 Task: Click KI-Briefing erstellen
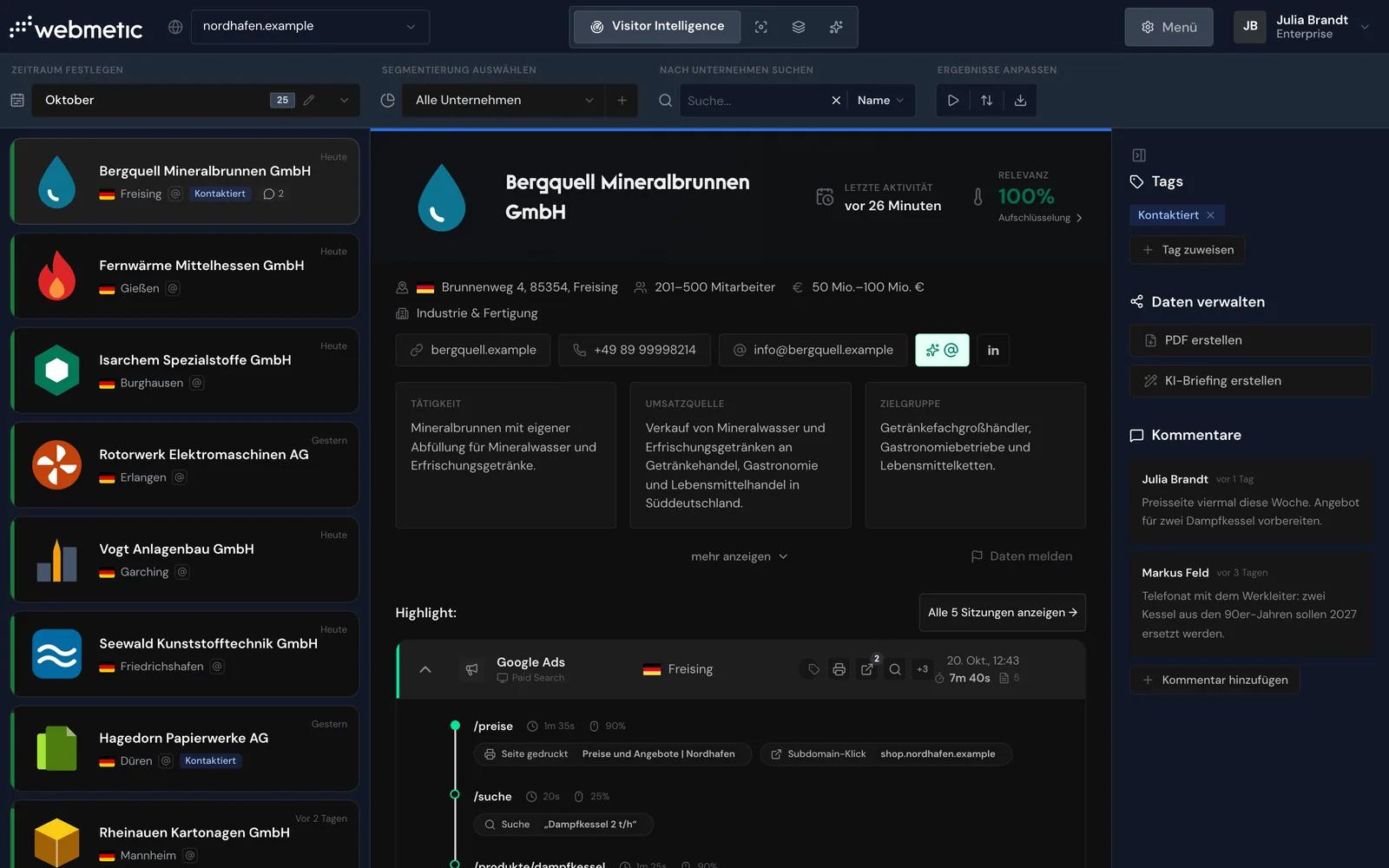pos(1250,381)
